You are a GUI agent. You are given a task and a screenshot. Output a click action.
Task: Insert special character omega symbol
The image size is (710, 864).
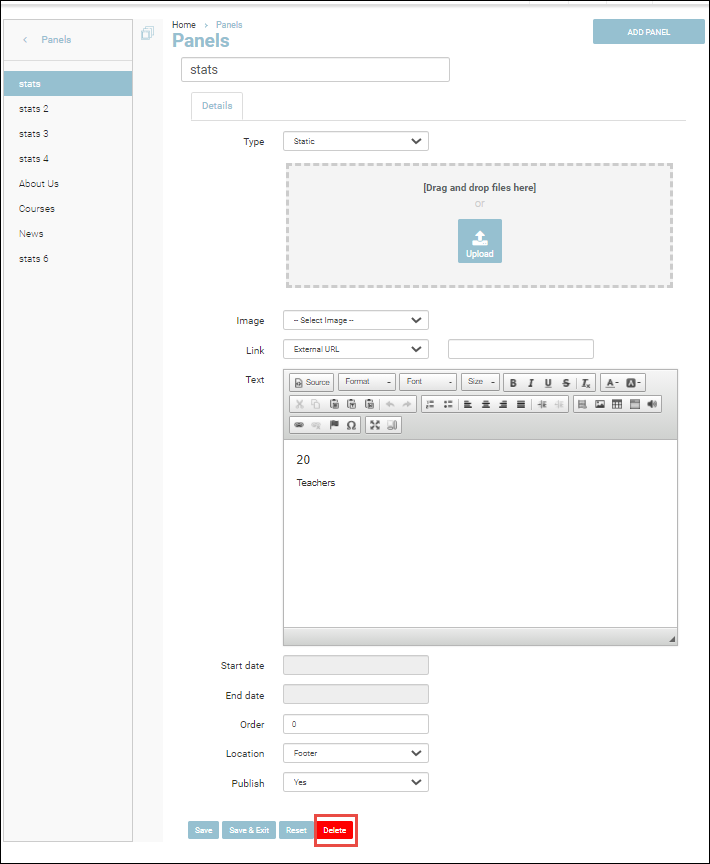(351, 425)
